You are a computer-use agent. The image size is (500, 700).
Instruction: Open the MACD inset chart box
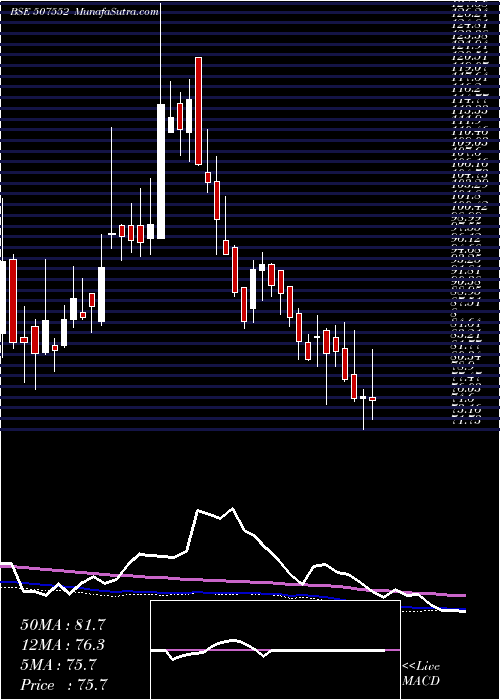coord(275,650)
